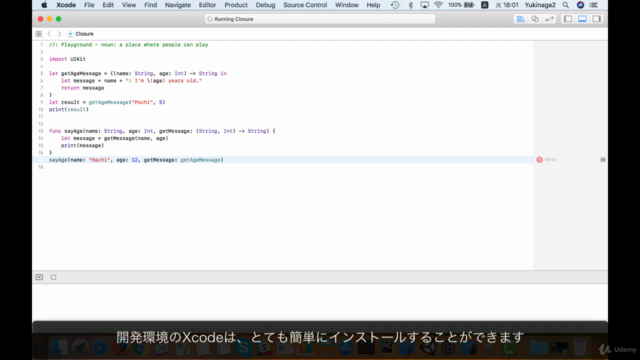Click the 'let getAgeMessage' closure line
Viewport: 640px width, 360px height.
[x=138, y=73]
